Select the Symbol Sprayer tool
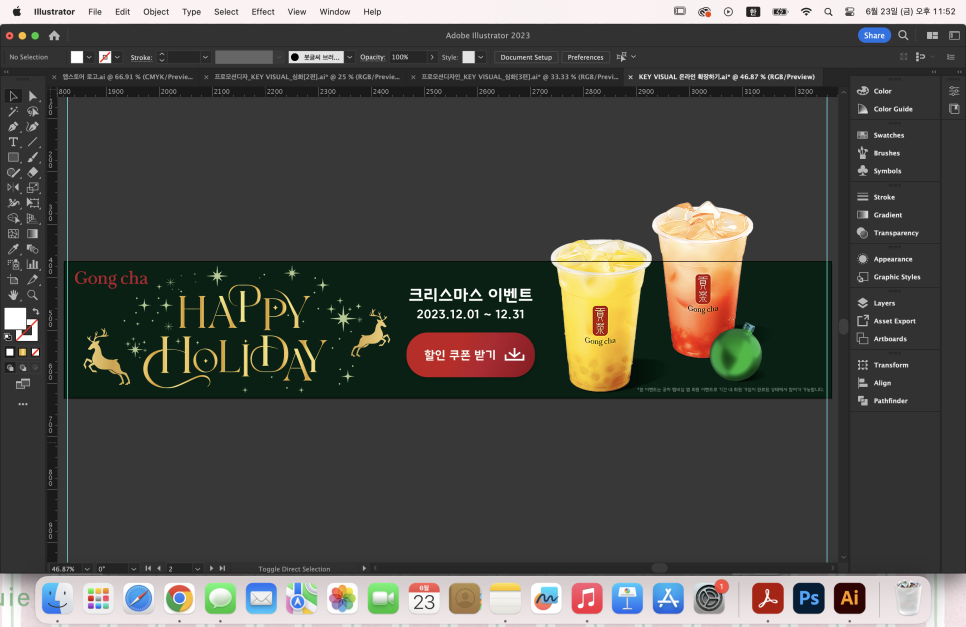Viewport: 966px width, 627px height. point(13,264)
